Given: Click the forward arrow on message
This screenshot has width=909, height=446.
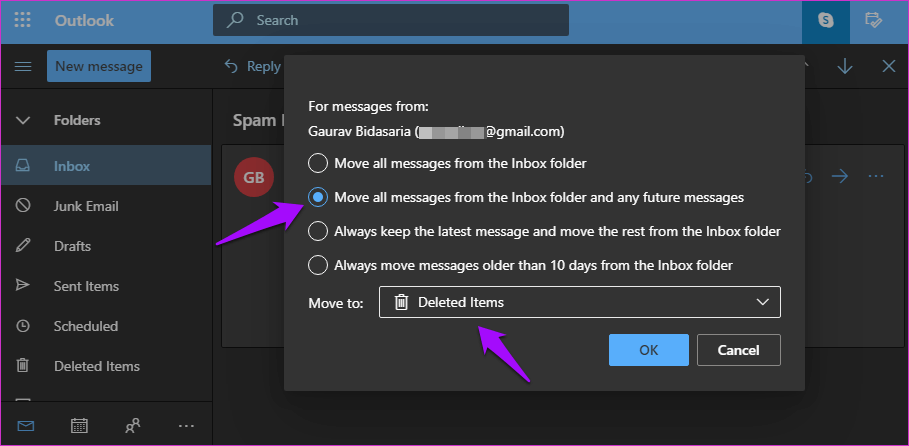Looking at the screenshot, I should click(839, 176).
